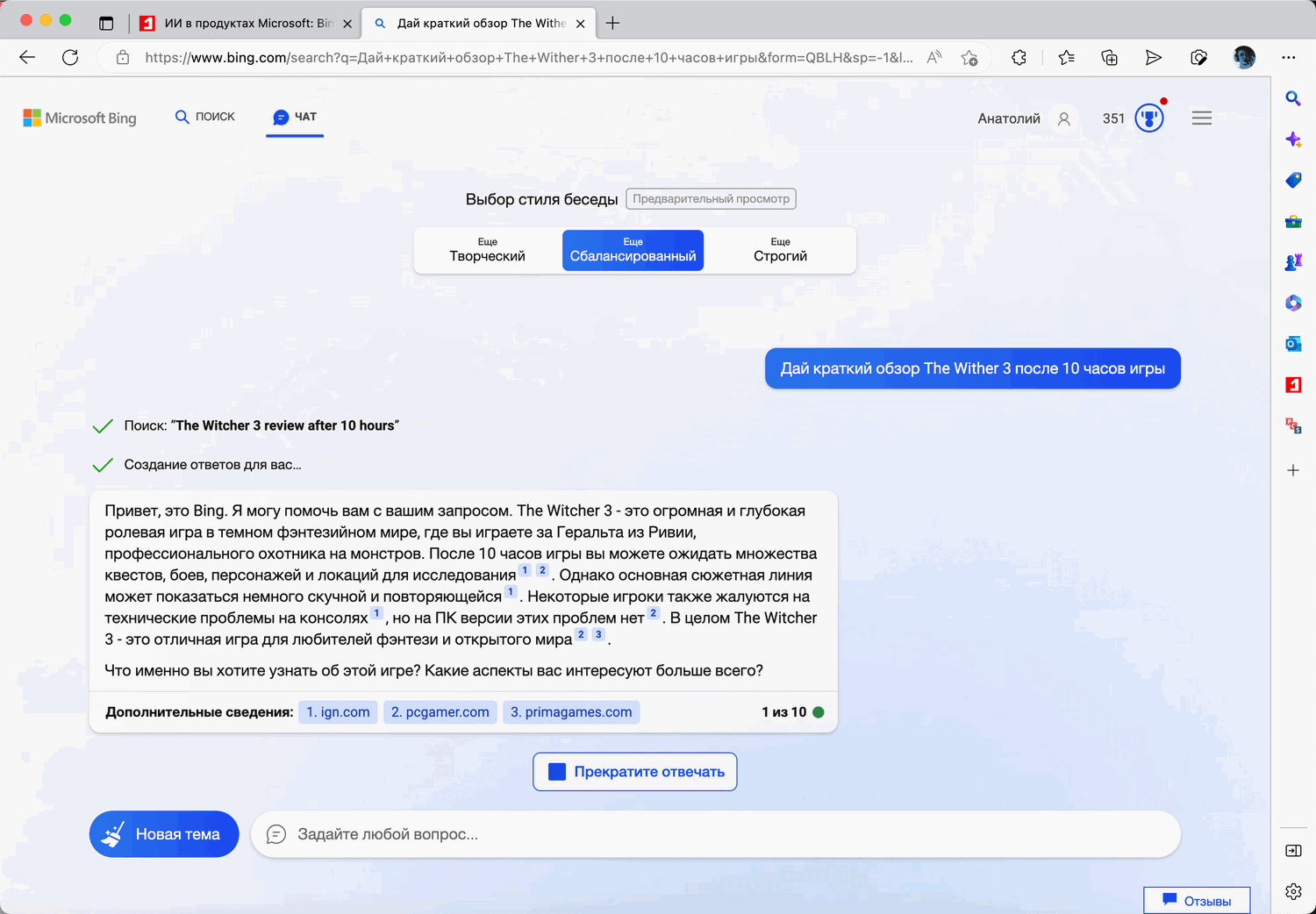1316x914 pixels.
Task: Open the ign.com source link
Action: pos(338,712)
